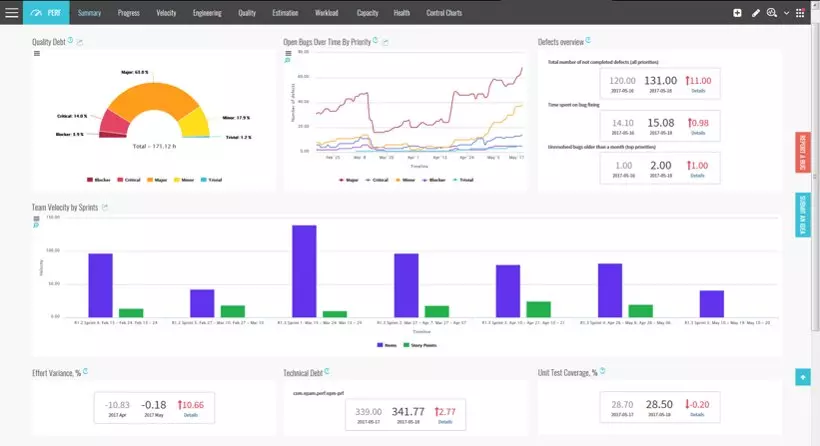Open the Capacity tab
The image size is (820, 446).
point(367,13)
